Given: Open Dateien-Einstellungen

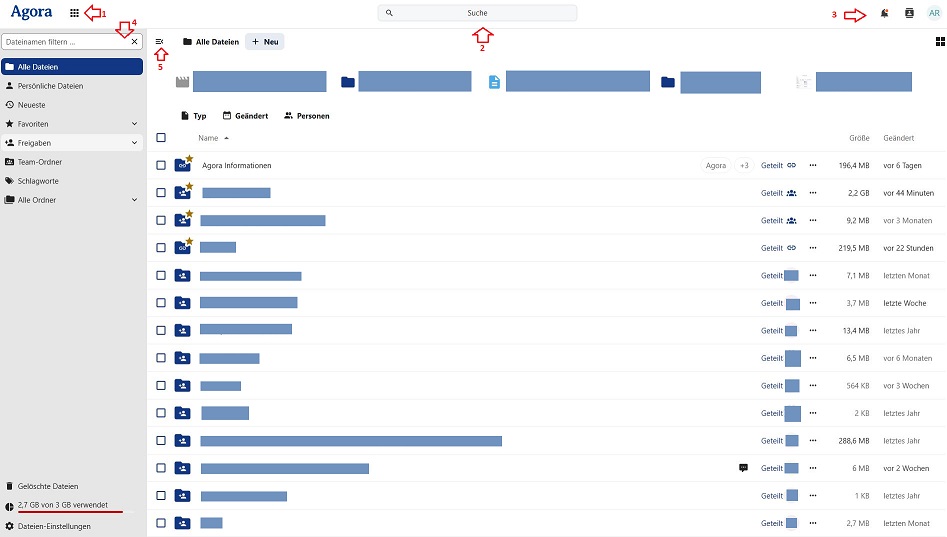Looking at the screenshot, I should coord(53,526).
